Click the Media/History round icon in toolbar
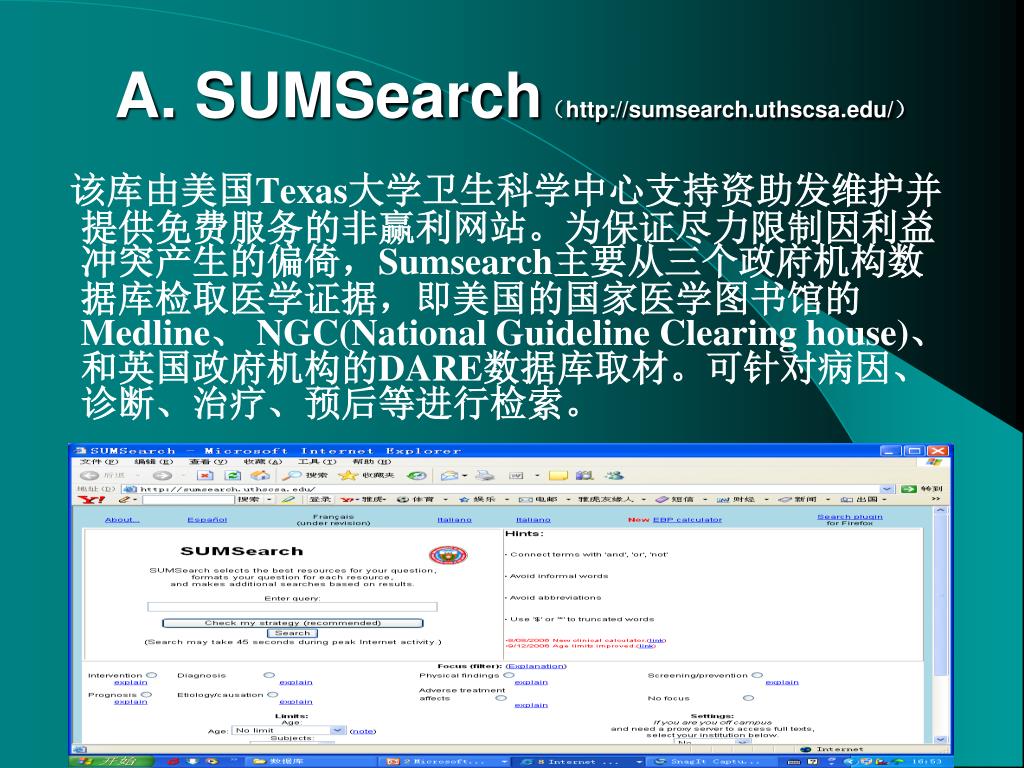1024x768 pixels. click(417, 475)
